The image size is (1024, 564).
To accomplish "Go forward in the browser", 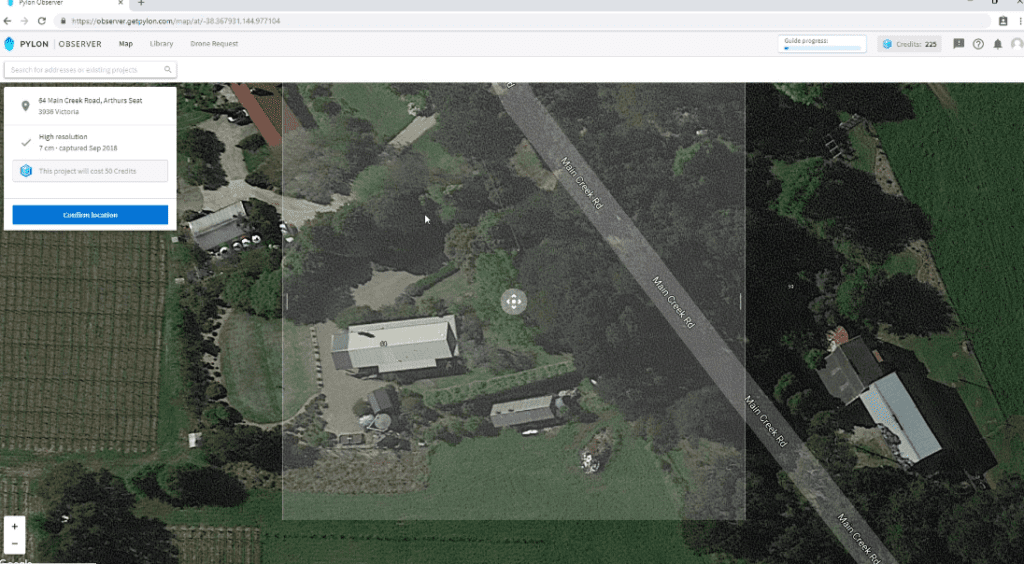I will click(24, 21).
